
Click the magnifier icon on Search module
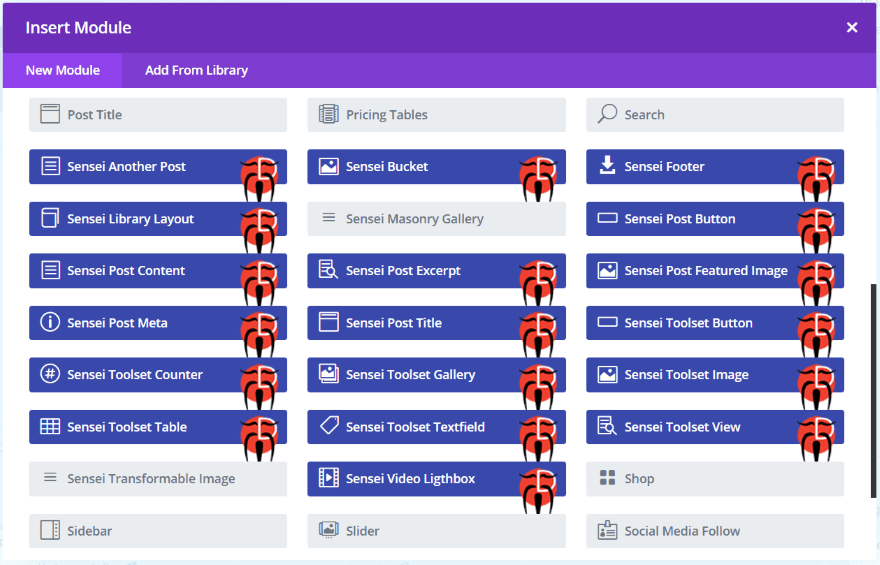pos(607,113)
